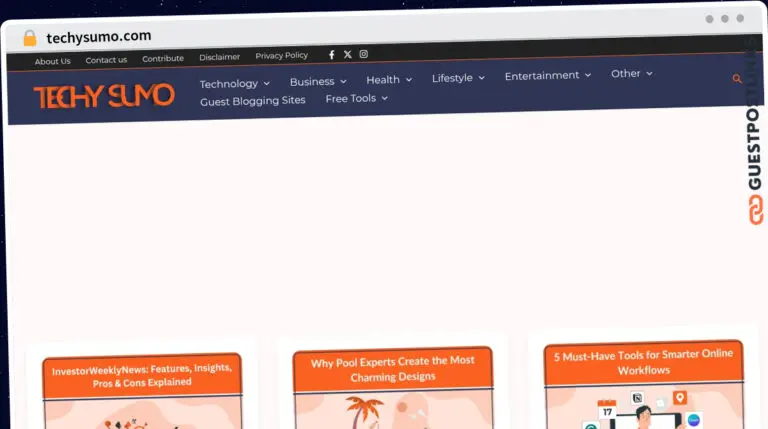Open the Instagram social icon
Image resolution: width=768 pixels, height=429 pixels.
364,55
